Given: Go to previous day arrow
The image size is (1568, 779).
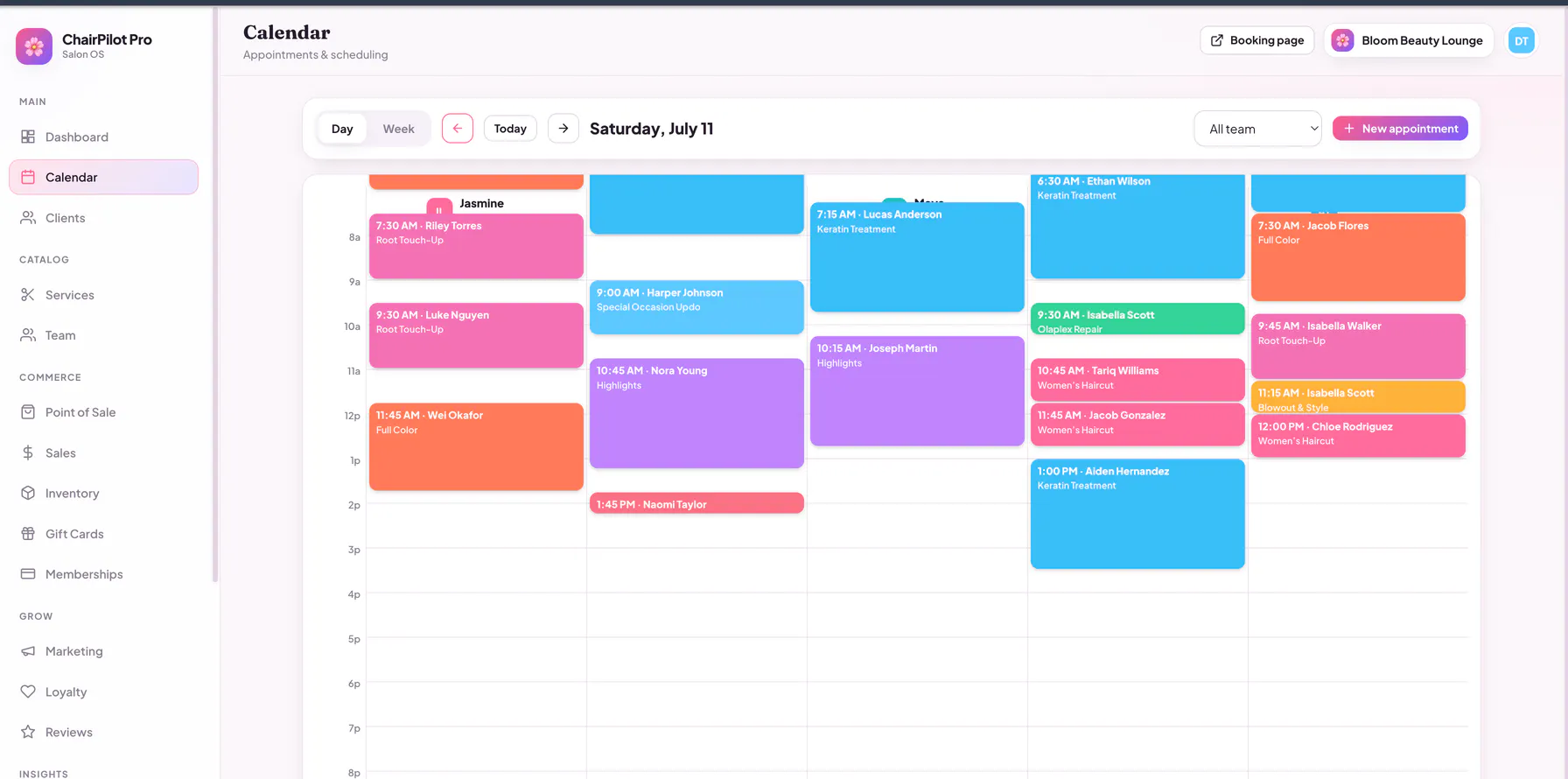Looking at the screenshot, I should click(x=458, y=129).
